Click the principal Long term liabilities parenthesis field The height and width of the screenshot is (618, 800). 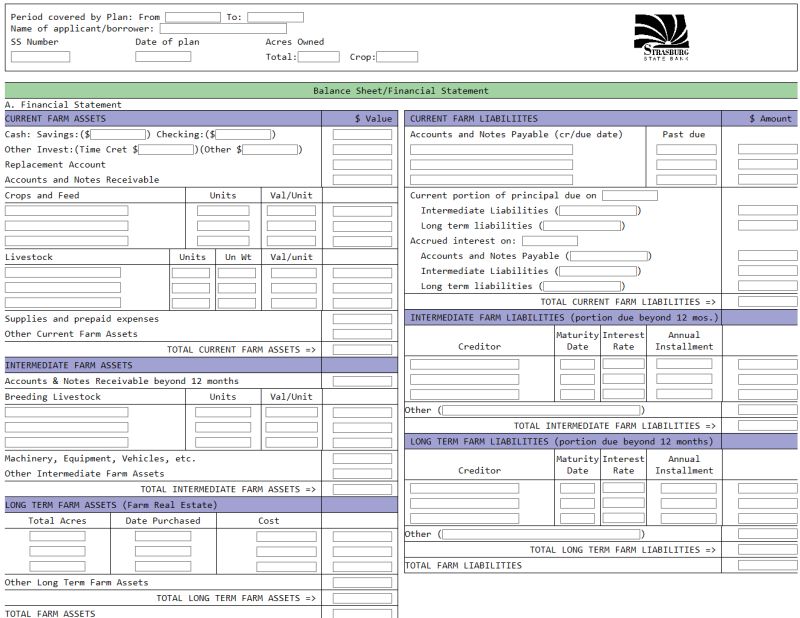pyautogui.click(x=582, y=226)
